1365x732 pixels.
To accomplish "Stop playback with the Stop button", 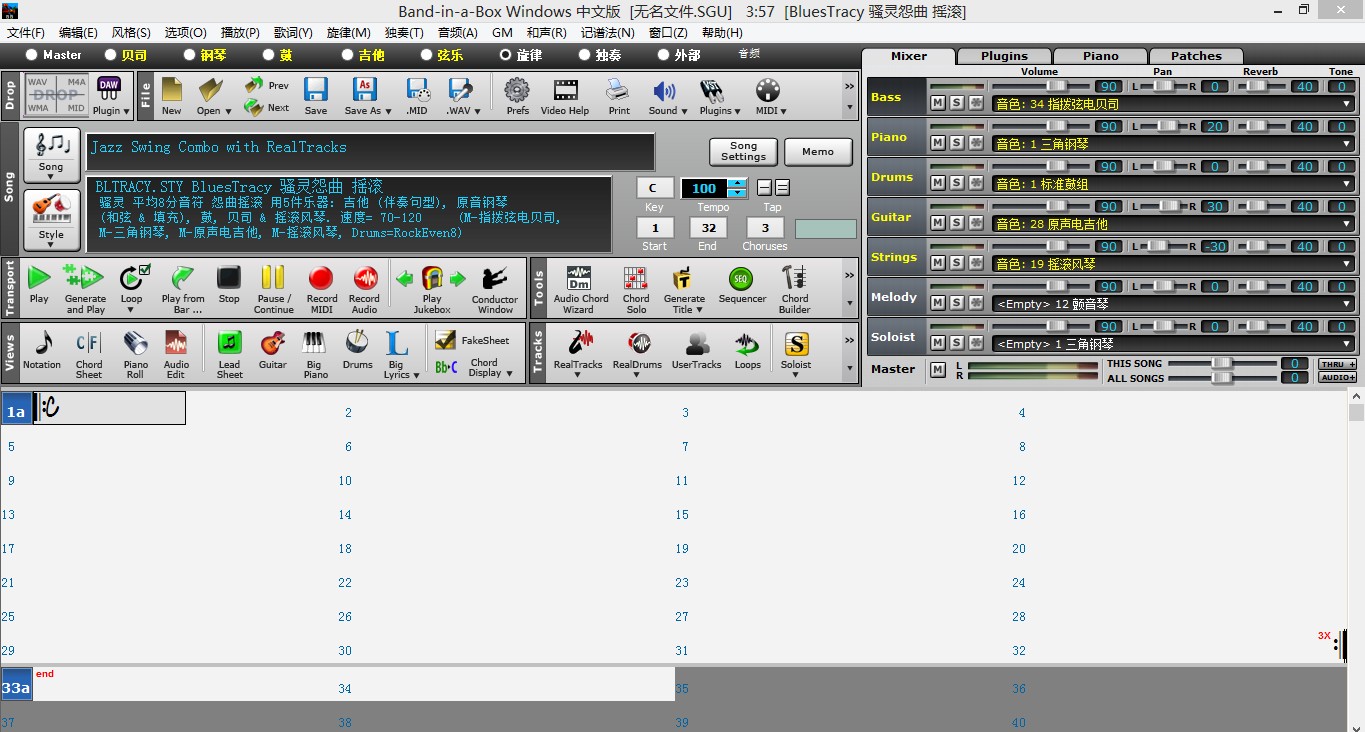I will point(229,286).
